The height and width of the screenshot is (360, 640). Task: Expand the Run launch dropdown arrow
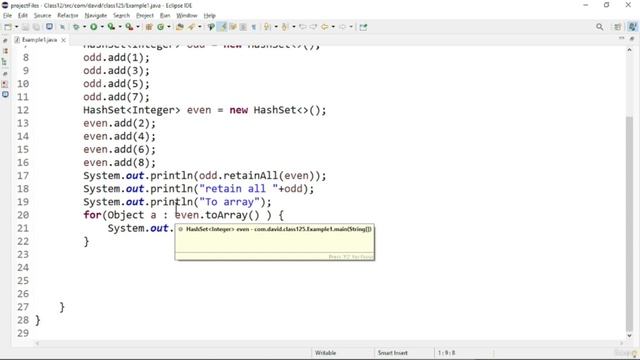click(102, 27)
